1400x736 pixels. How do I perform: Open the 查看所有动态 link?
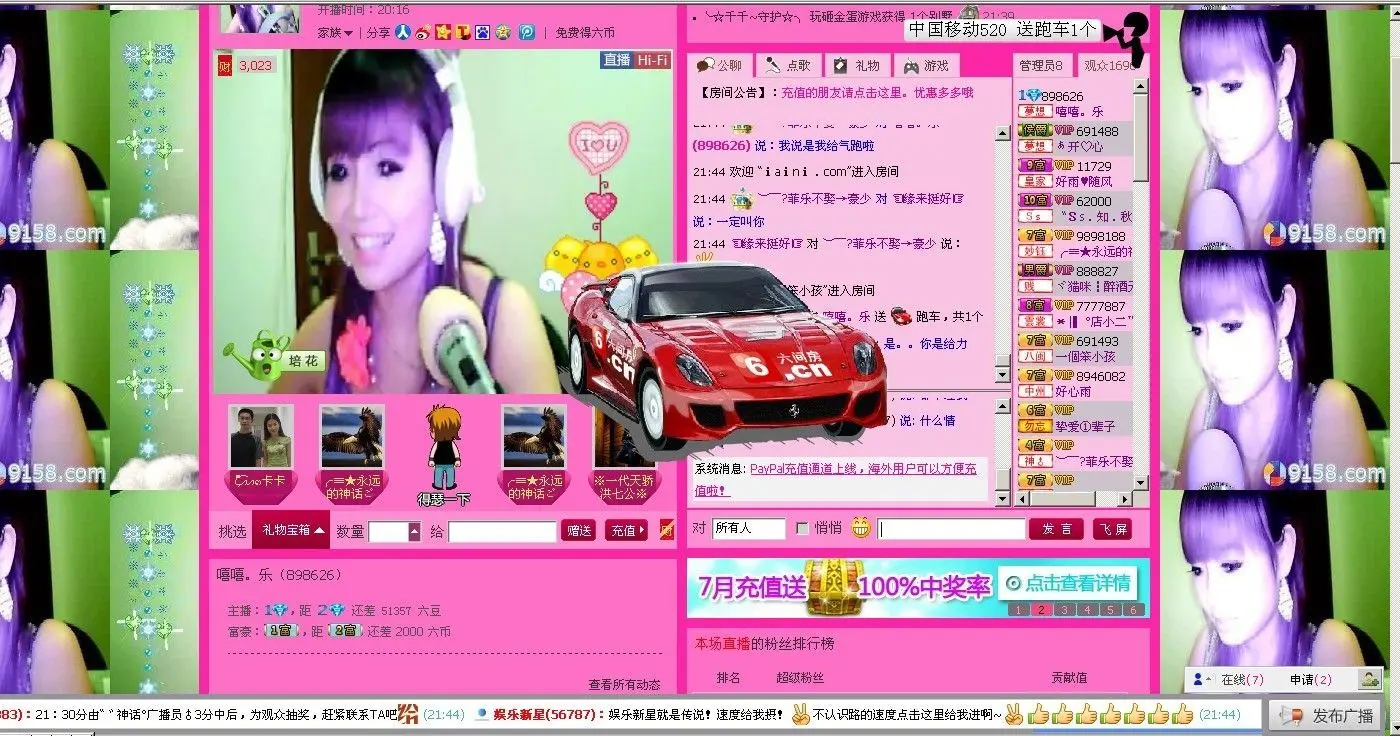tap(624, 685)
